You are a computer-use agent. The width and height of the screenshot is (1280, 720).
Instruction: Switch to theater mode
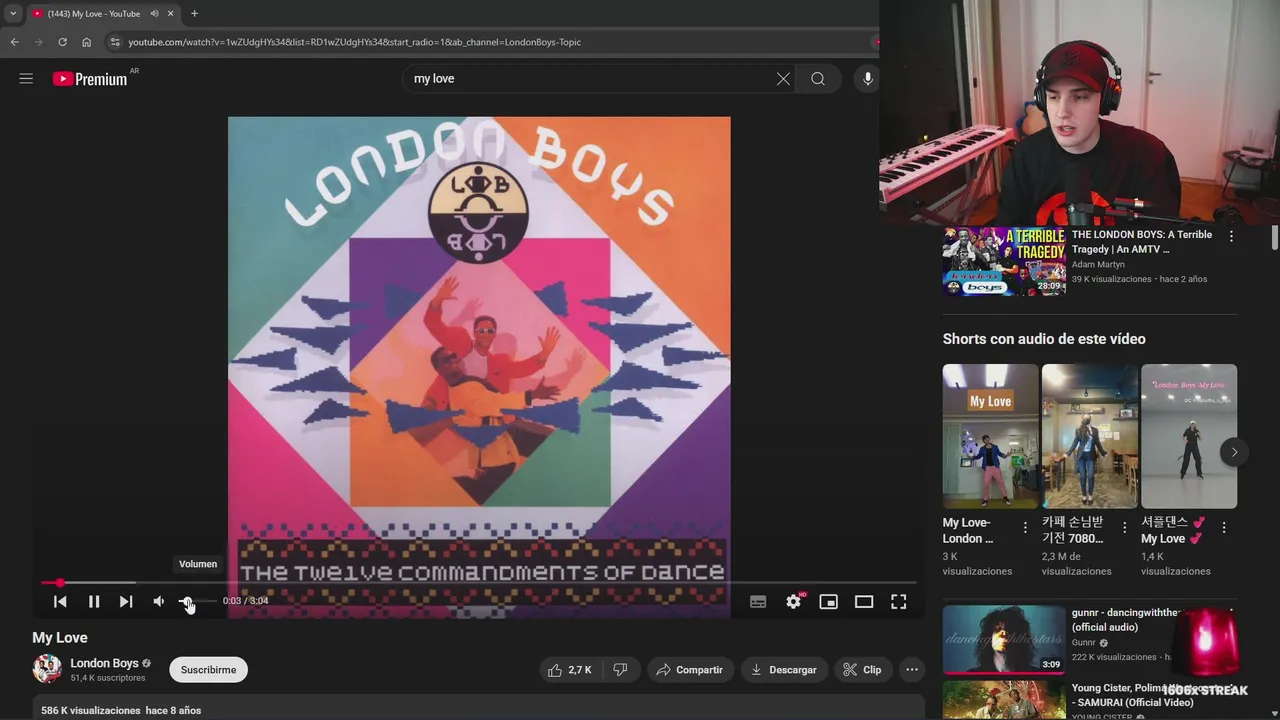(864, 601)
